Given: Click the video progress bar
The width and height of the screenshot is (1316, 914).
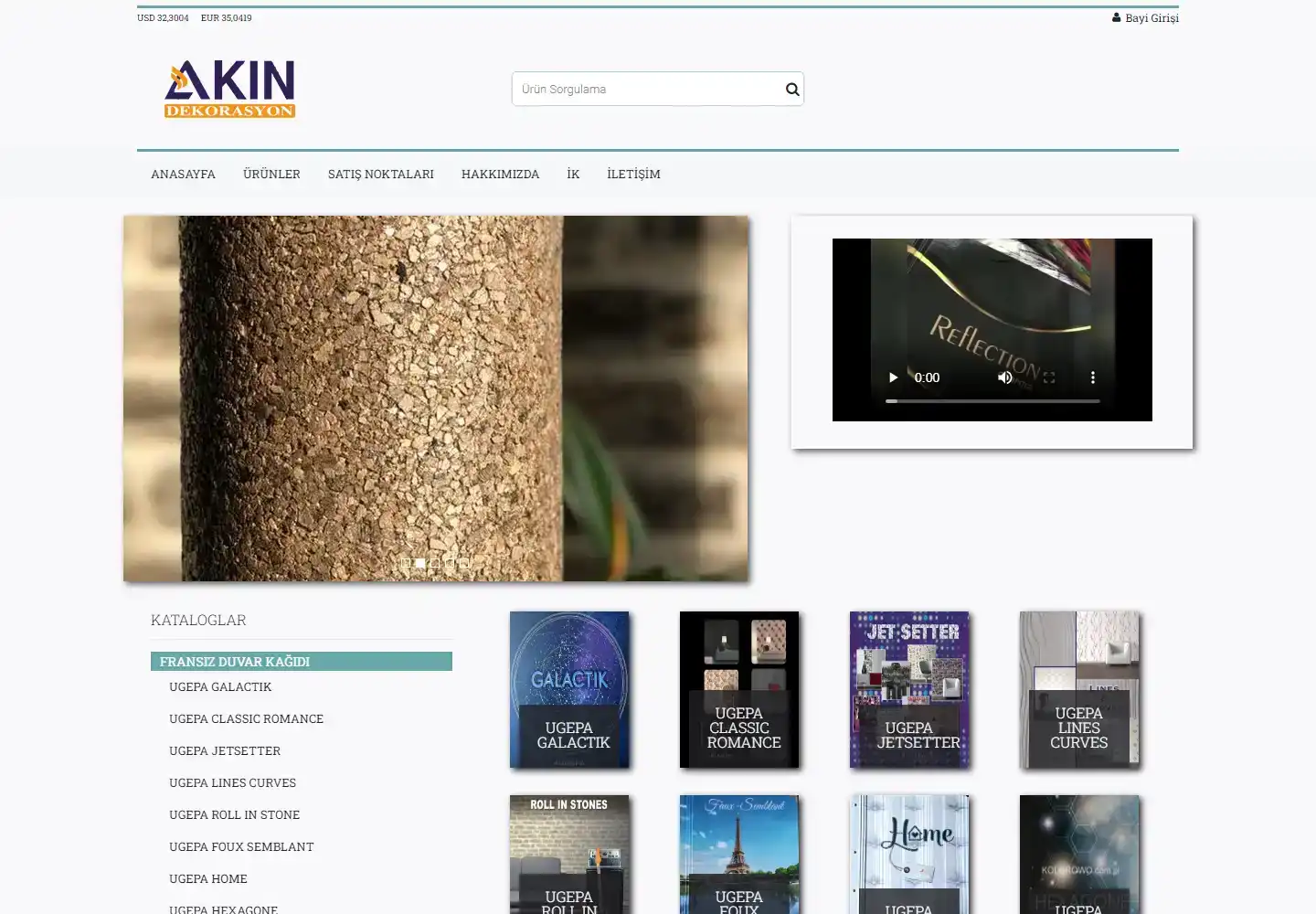Looking at the screenshot, I should click(x=992, y=401).
